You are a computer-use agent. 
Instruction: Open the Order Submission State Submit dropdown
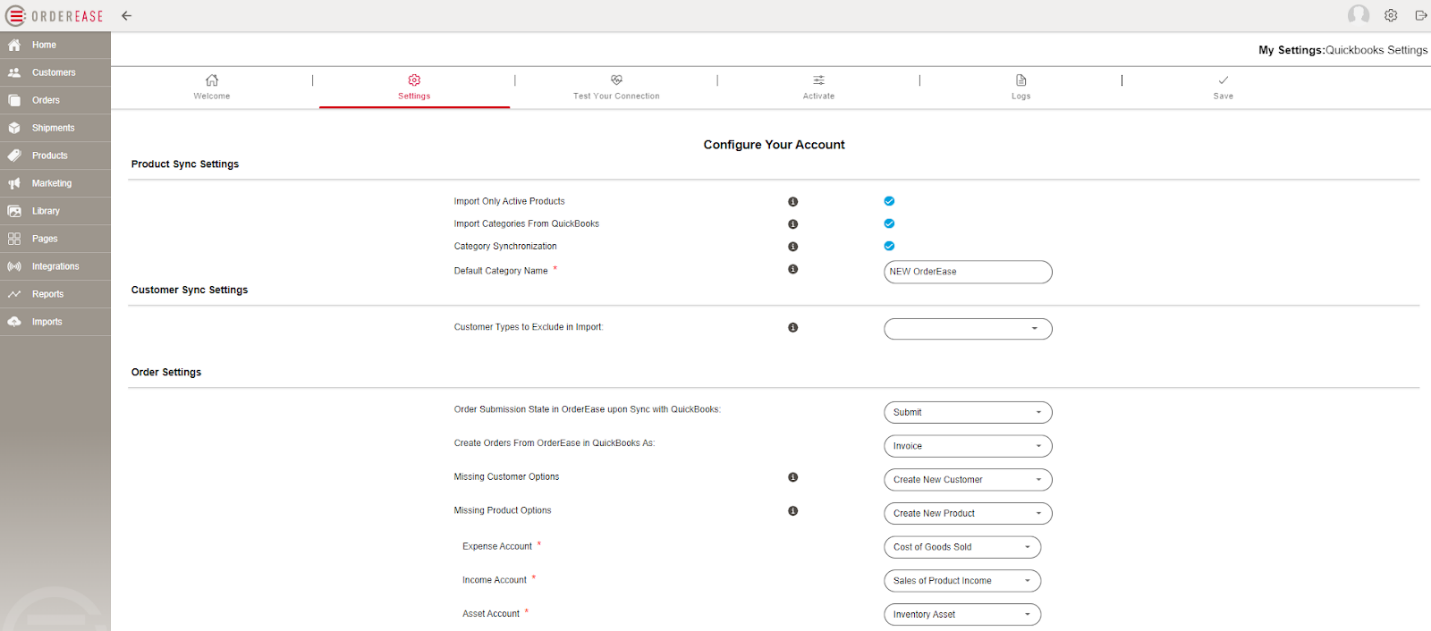coord(967,412)
